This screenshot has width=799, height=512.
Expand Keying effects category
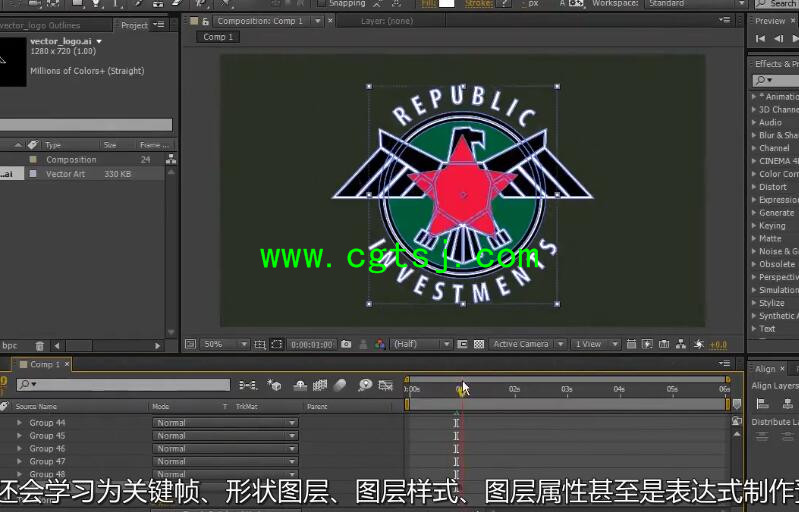tap(754, 226)
